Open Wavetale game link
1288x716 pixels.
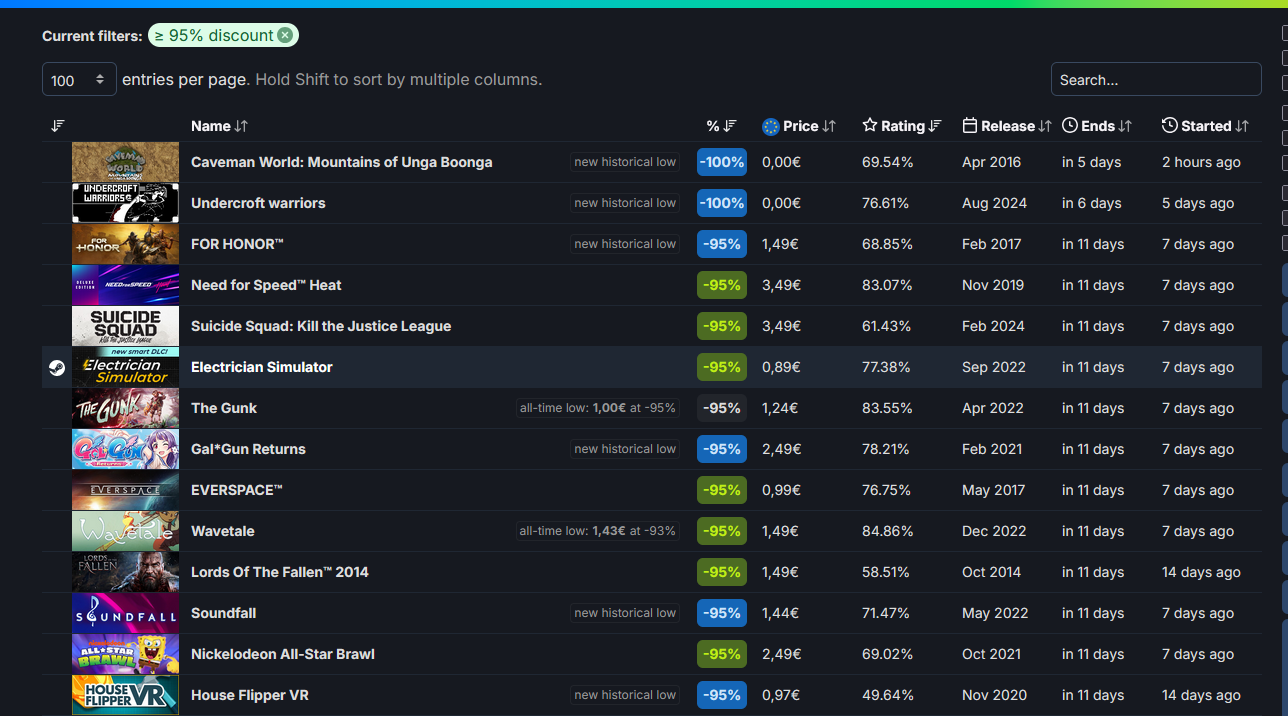click(x=223, y=531)
